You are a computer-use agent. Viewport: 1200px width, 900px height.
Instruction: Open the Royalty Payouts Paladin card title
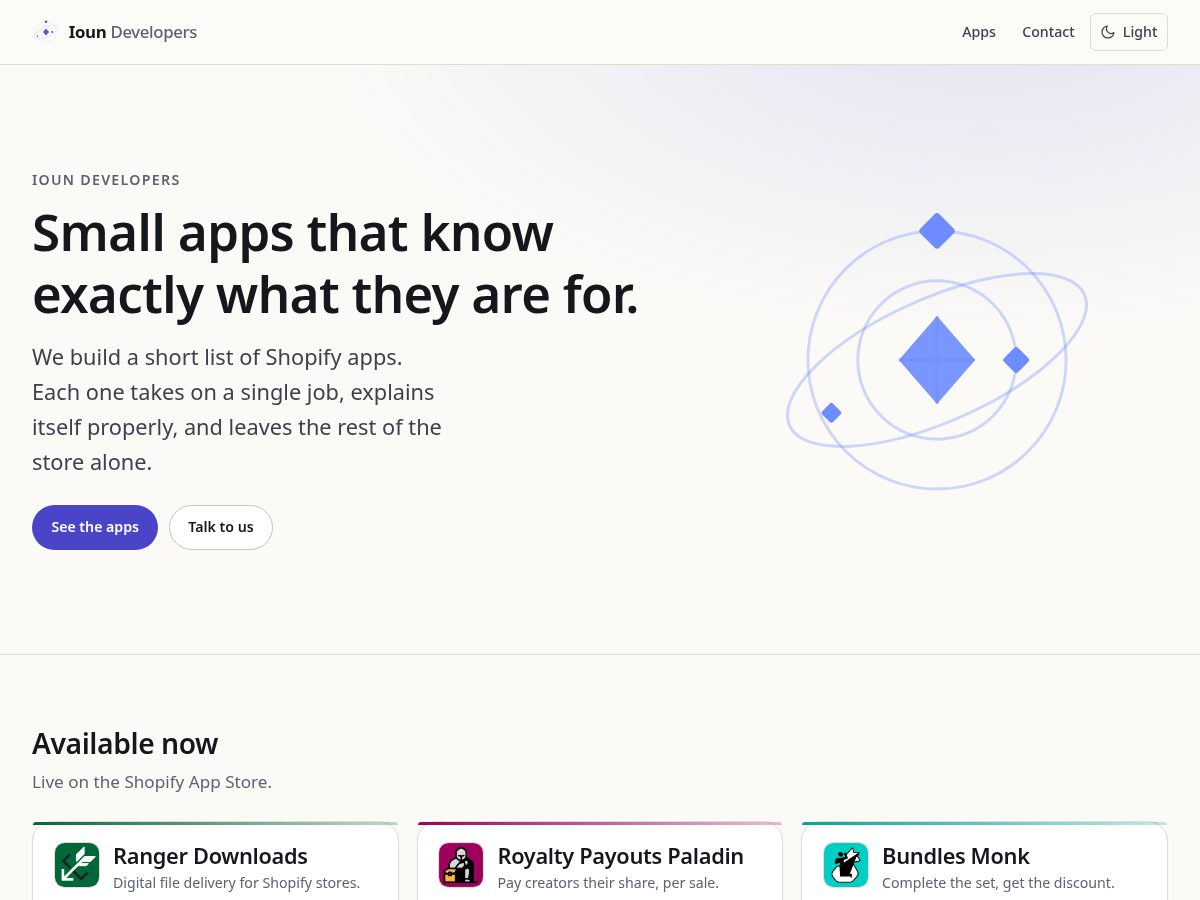click(x=621, y=856)
